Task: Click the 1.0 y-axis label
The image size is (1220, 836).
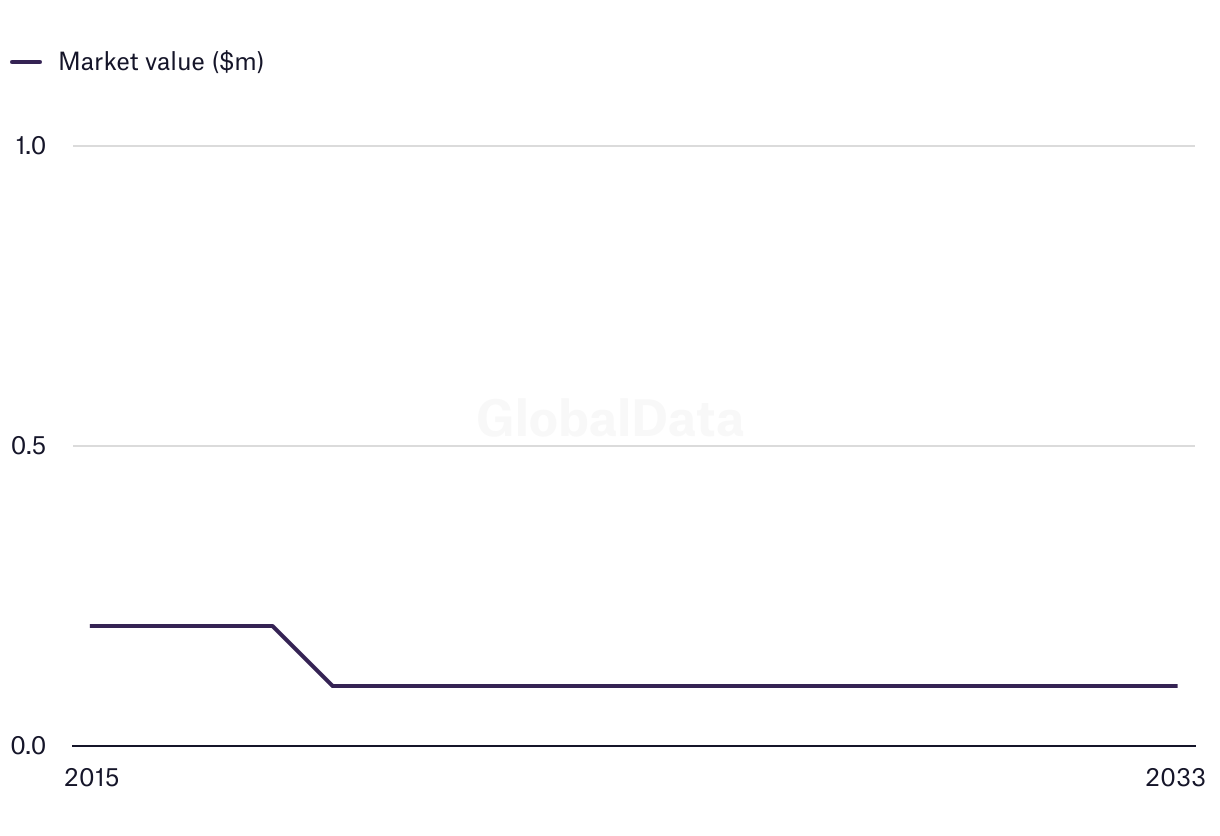Action: [x=31, y=146]
